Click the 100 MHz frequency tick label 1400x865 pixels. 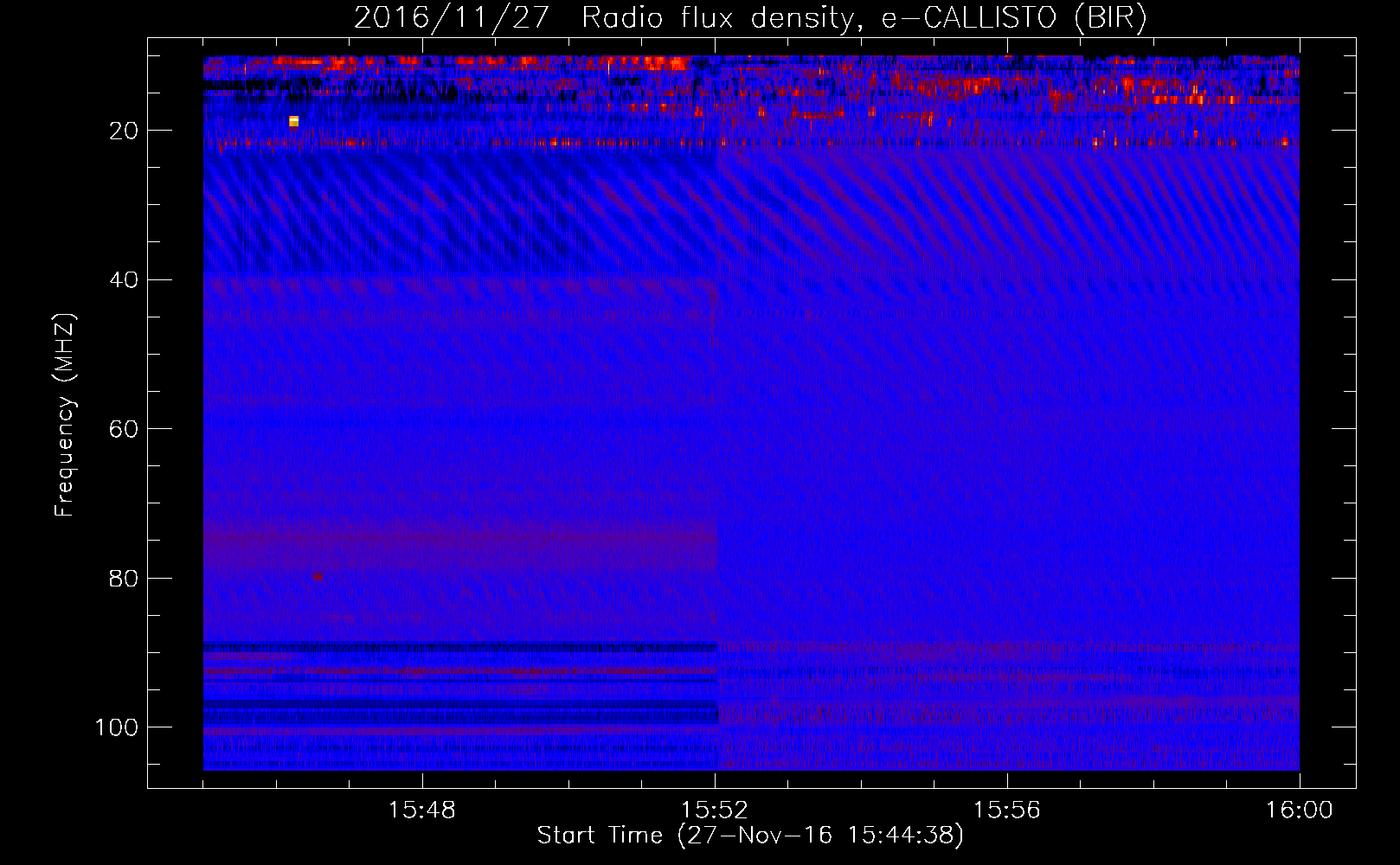pyautogui.click(x=117, y=727)
